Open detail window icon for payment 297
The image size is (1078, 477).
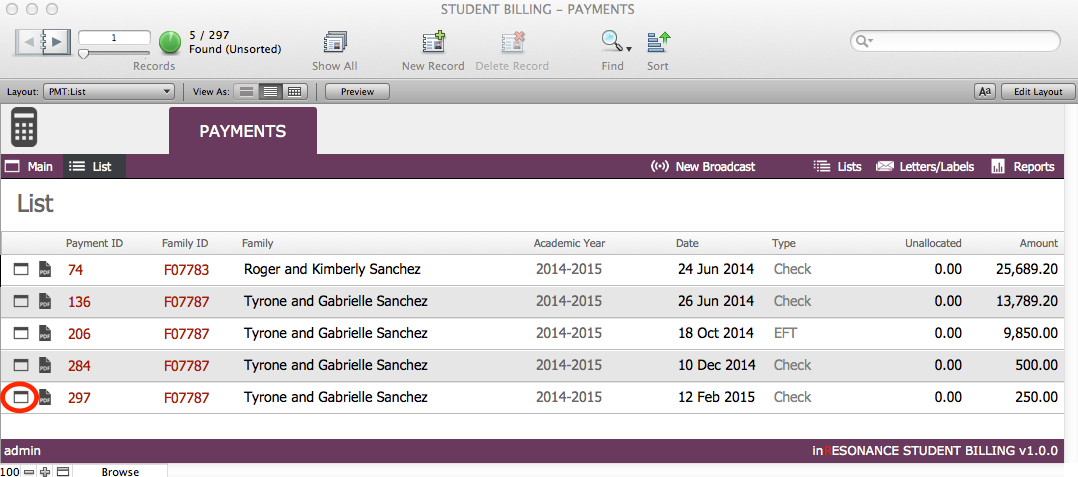click(21, 397)
